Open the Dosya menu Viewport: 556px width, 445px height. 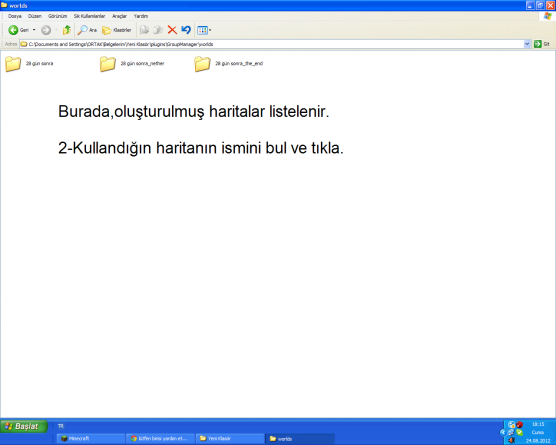(15, 16)
